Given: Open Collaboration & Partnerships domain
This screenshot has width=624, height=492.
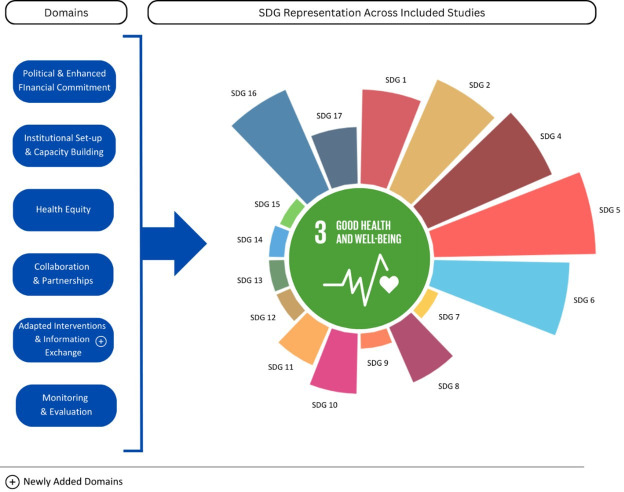Looking at the screenshot, I should pos(63,274).
